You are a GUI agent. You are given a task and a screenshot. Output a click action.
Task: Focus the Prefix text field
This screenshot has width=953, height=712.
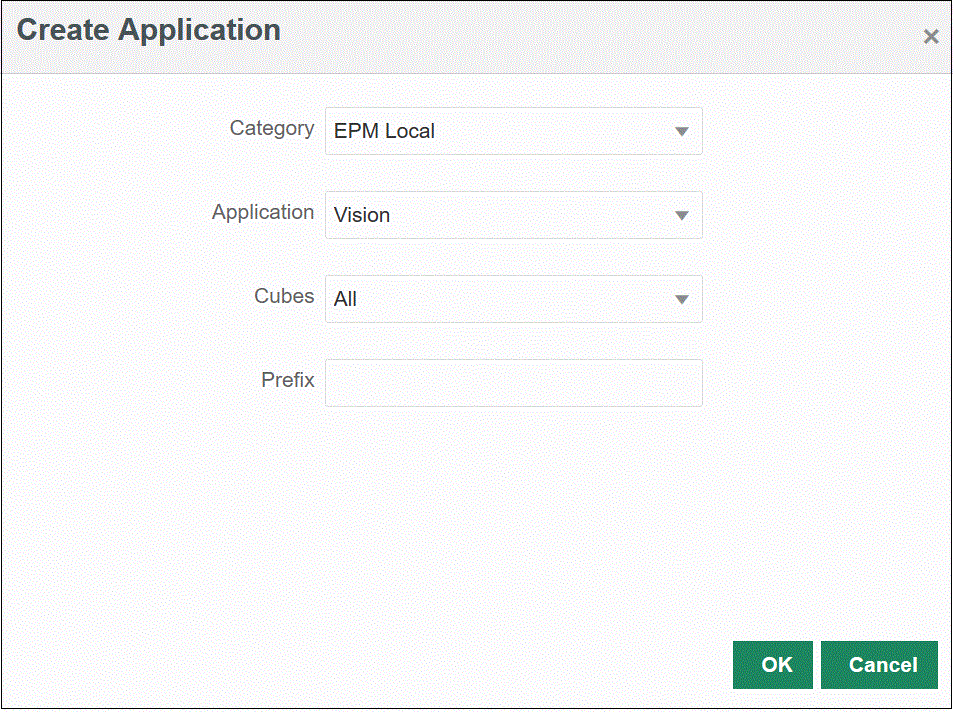513,383
